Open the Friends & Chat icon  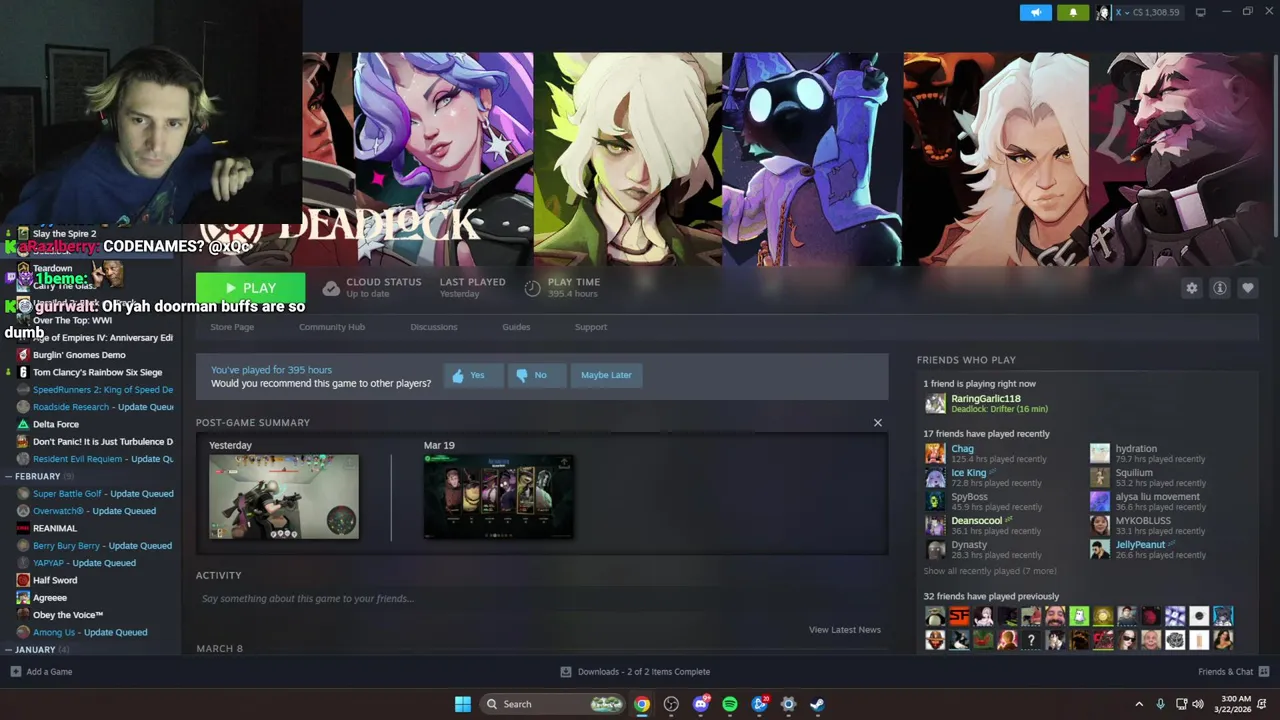pos(1264,671)
